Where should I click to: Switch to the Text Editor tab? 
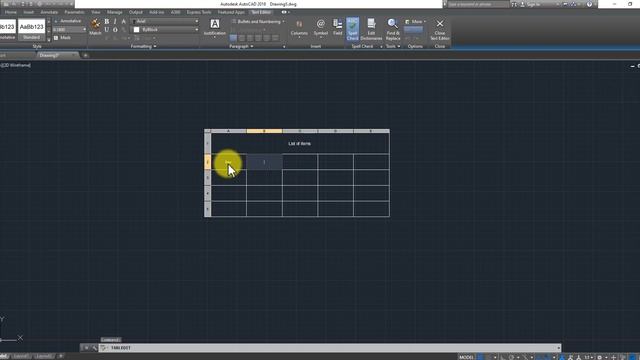(261, 12)
